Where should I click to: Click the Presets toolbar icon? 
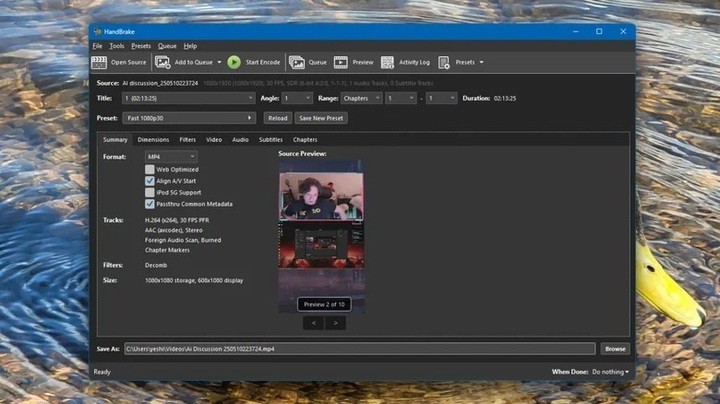(444, 62)
